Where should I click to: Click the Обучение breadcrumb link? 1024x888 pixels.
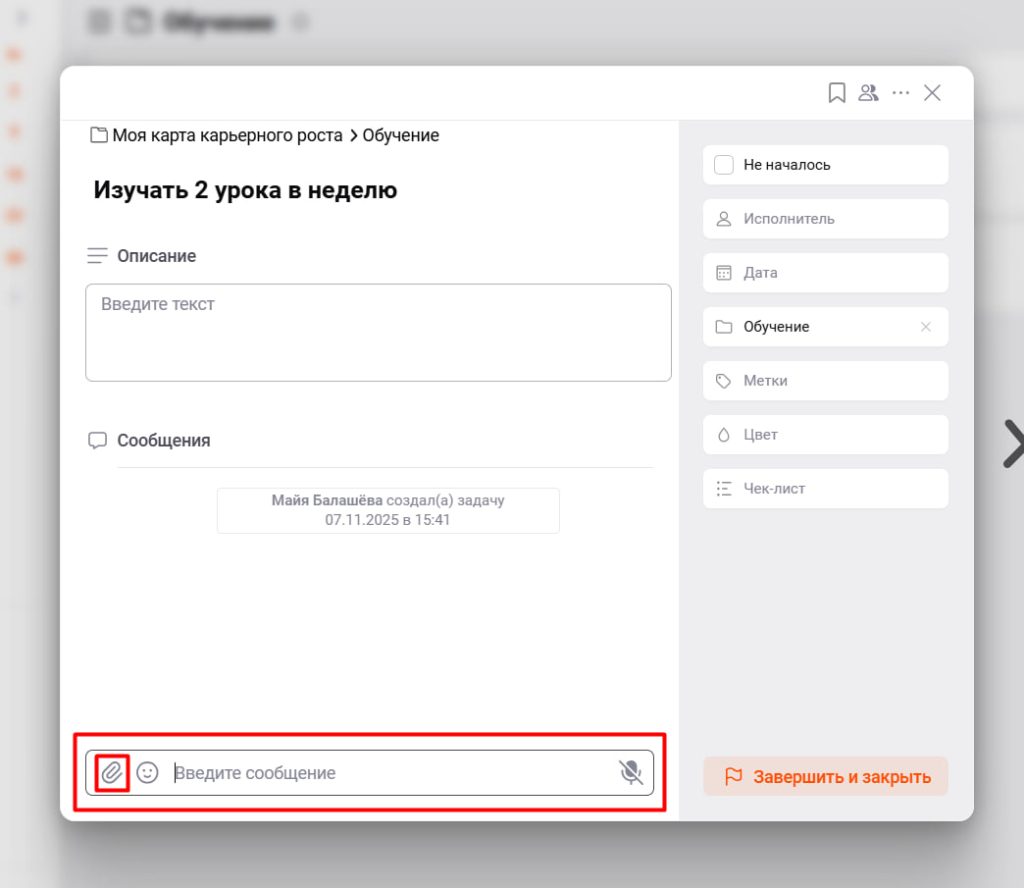coord(400,135)
